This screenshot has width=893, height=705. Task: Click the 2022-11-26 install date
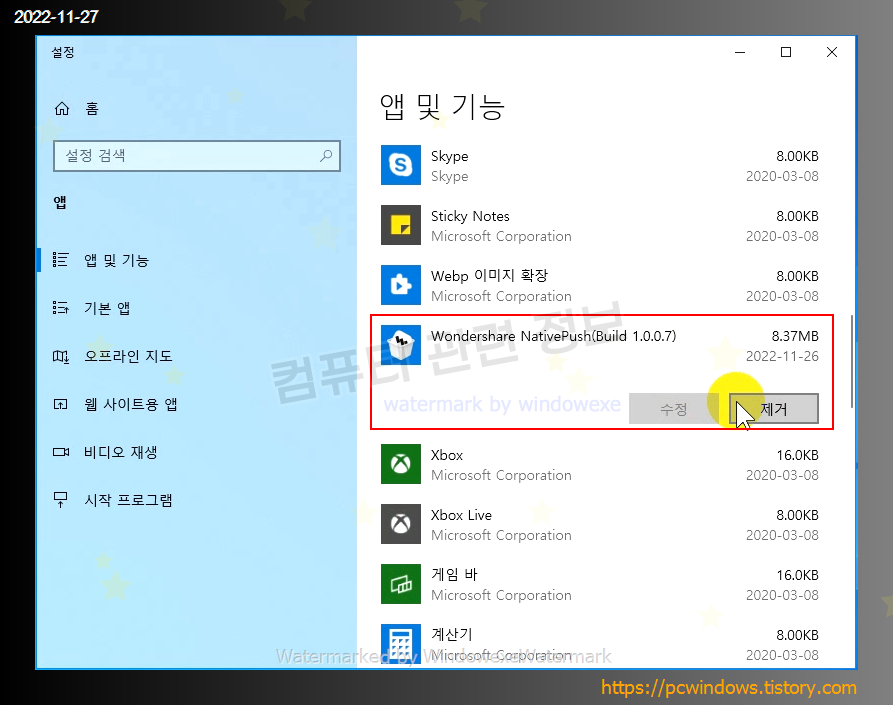(x=782, y=356)
